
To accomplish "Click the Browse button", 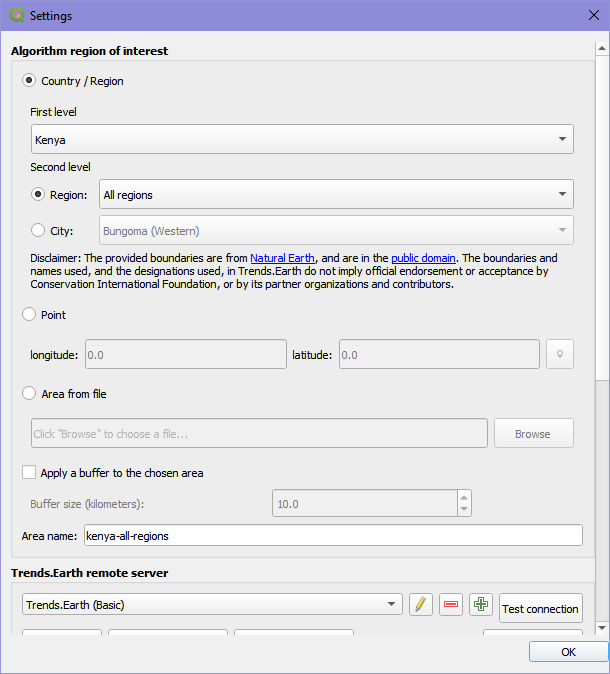I will pyautogui.click(x=533, y=433).
